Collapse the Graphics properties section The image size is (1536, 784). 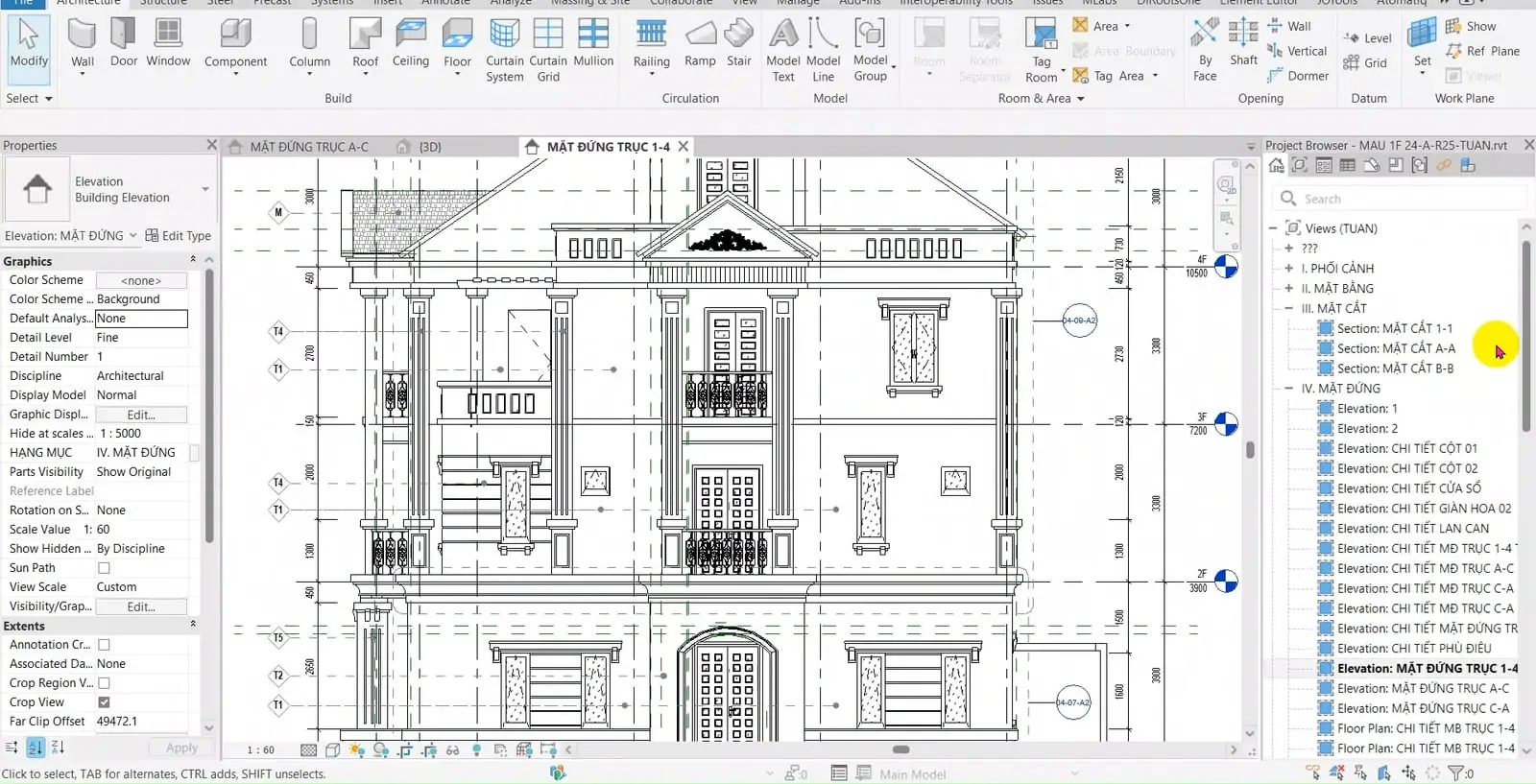pyautogui.click(x=193, y=260)
